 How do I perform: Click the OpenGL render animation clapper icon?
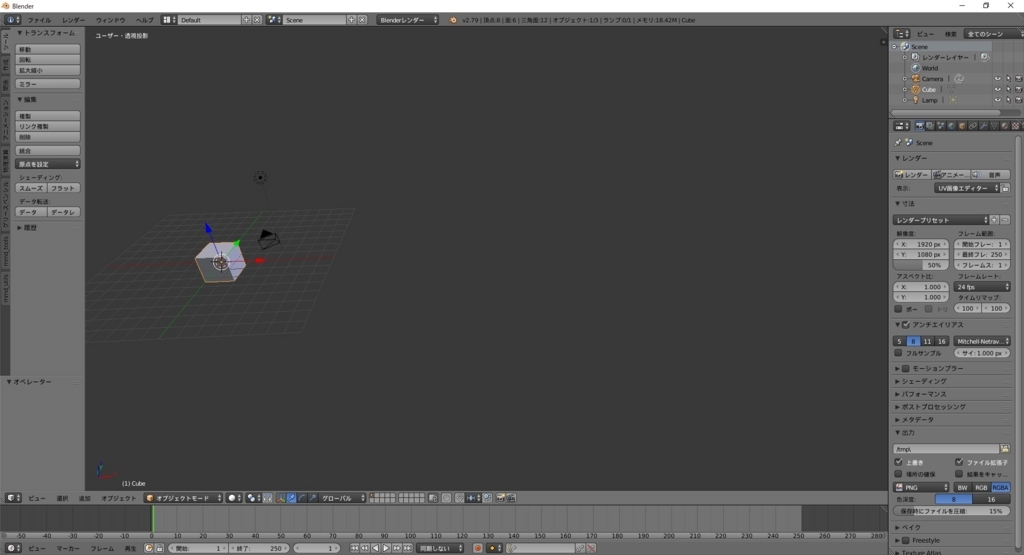pyautogui.click(x=511, y=498)
